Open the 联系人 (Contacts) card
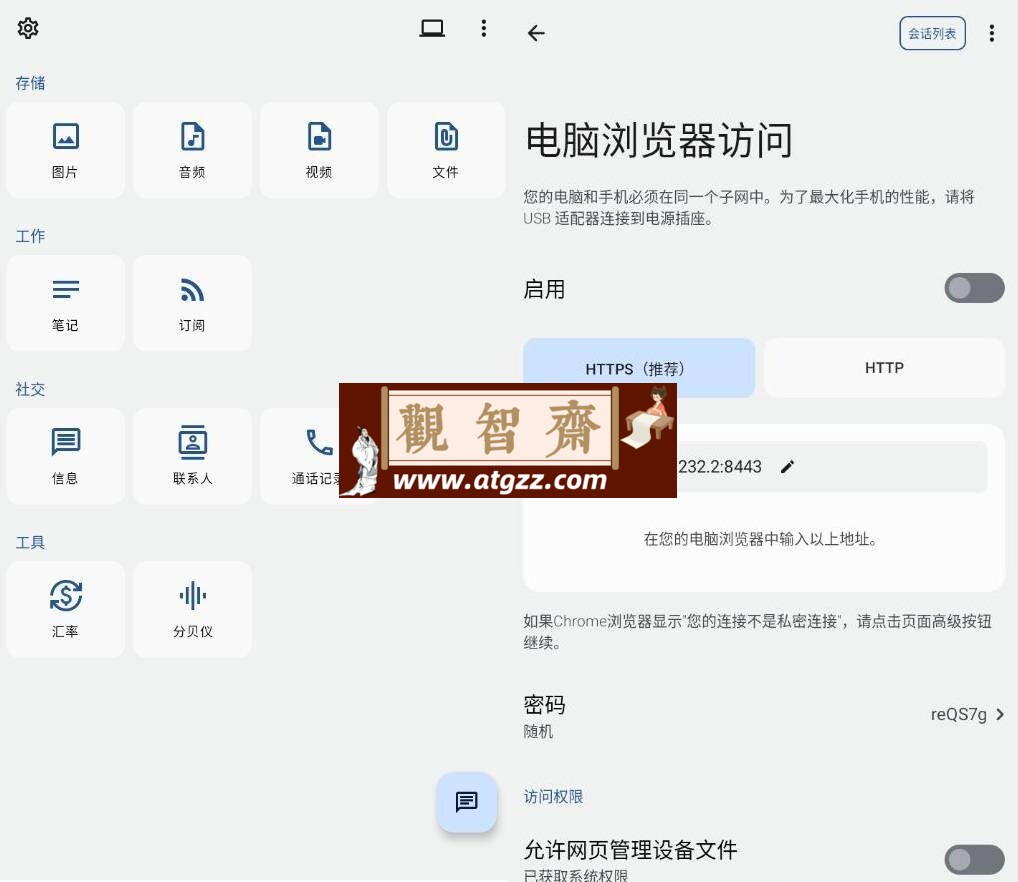This screenshot has height=882, width=1018. click(x=192, y=456)
